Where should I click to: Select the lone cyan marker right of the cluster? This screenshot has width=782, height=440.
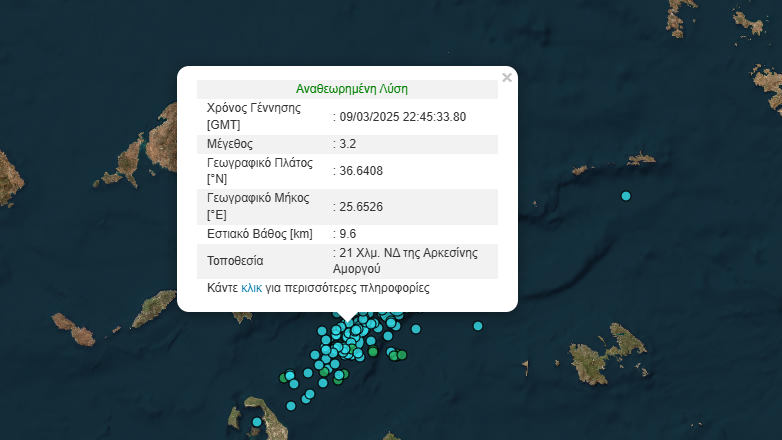click(478, 326)
